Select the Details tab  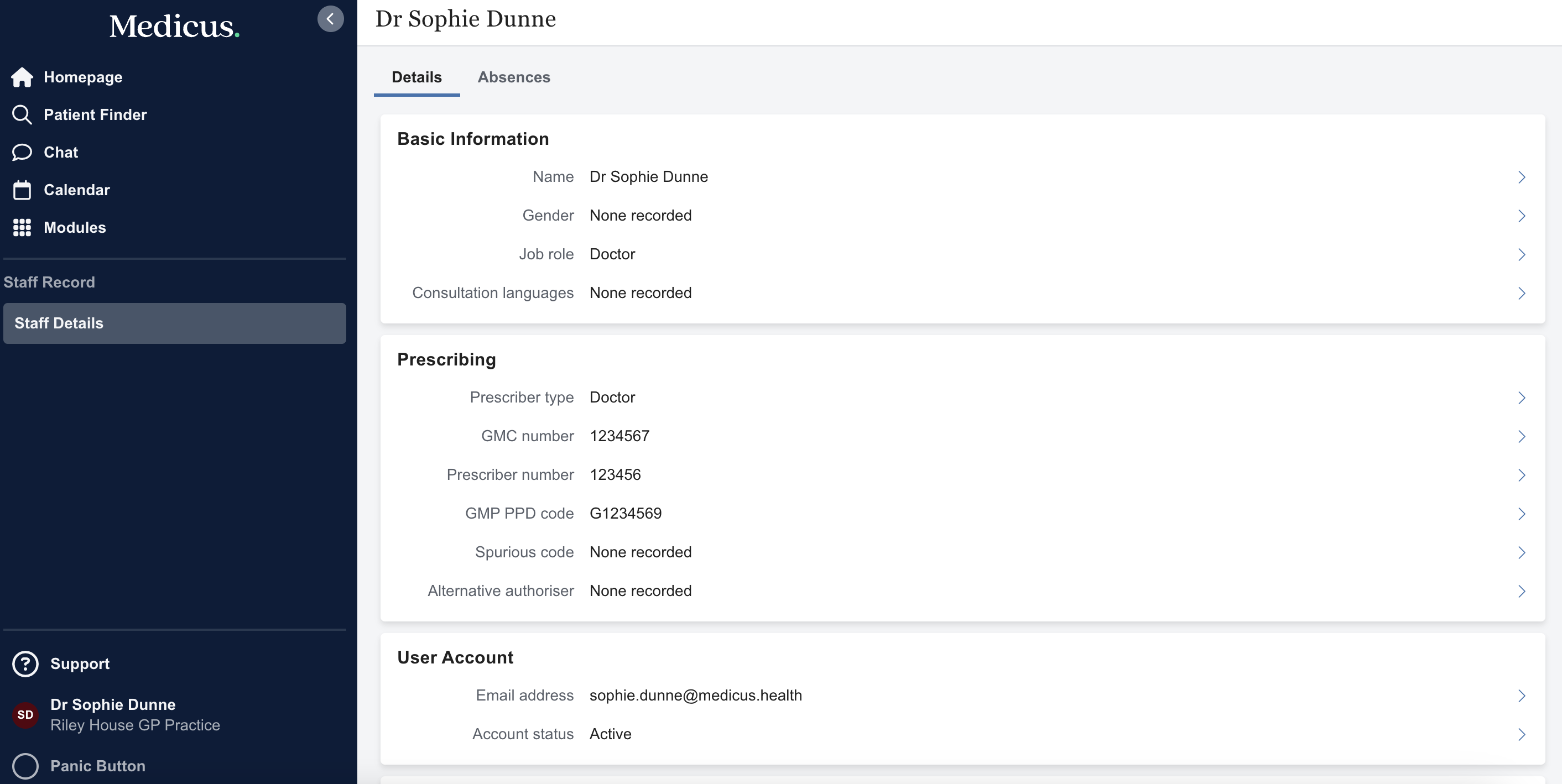tap(416, 77)
